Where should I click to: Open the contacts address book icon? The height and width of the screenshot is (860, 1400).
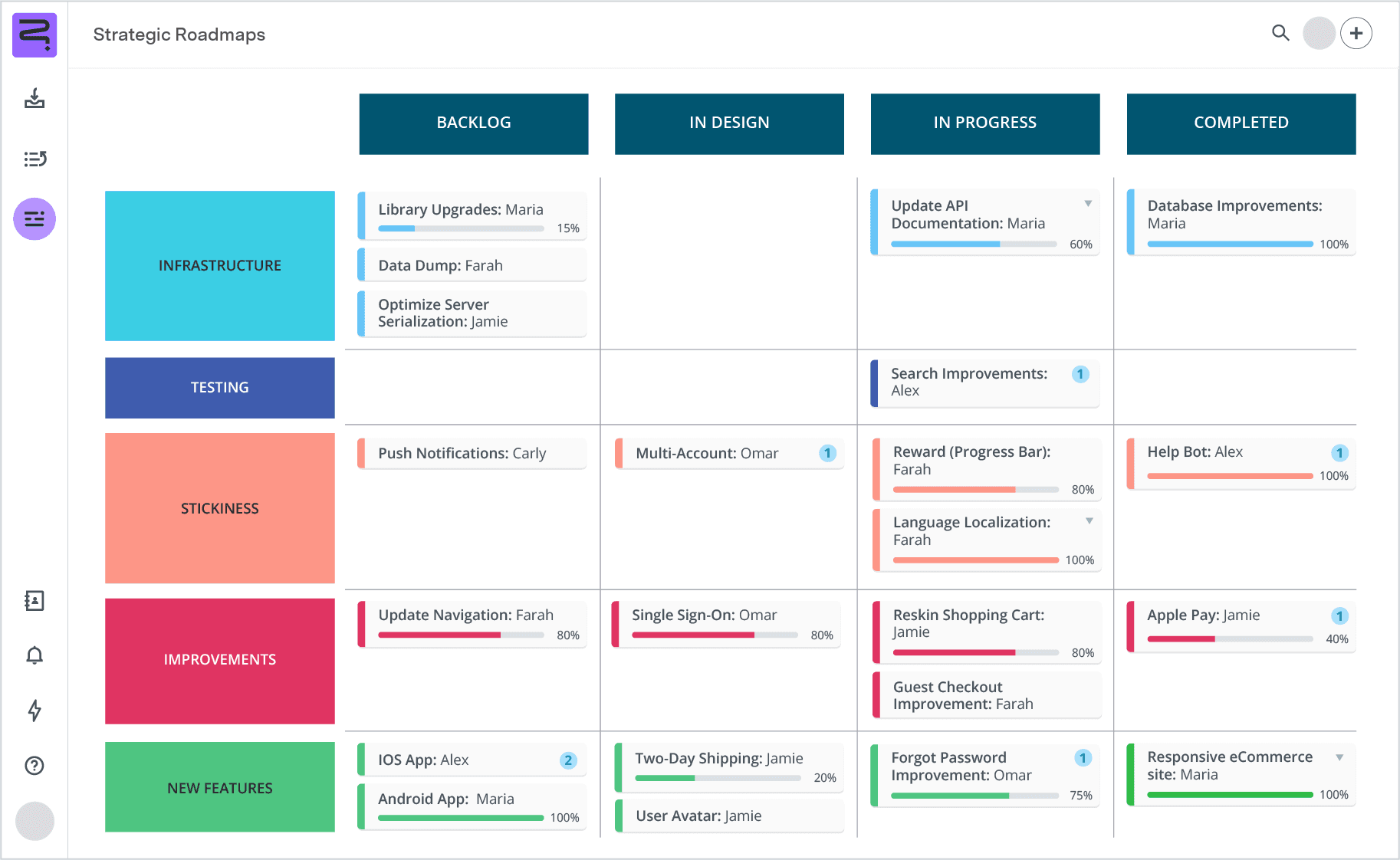click(35, 601)
